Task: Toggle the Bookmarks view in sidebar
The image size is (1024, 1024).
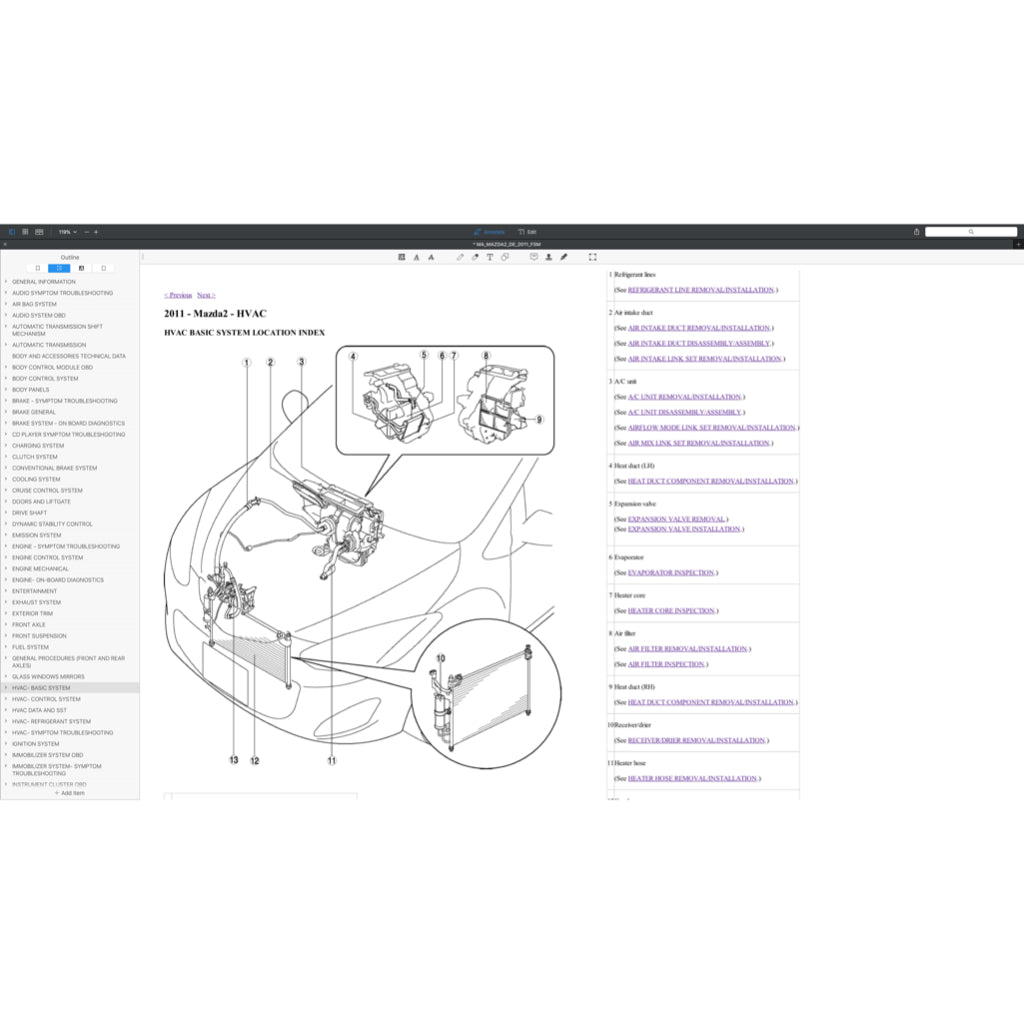Action: point(37,268)
